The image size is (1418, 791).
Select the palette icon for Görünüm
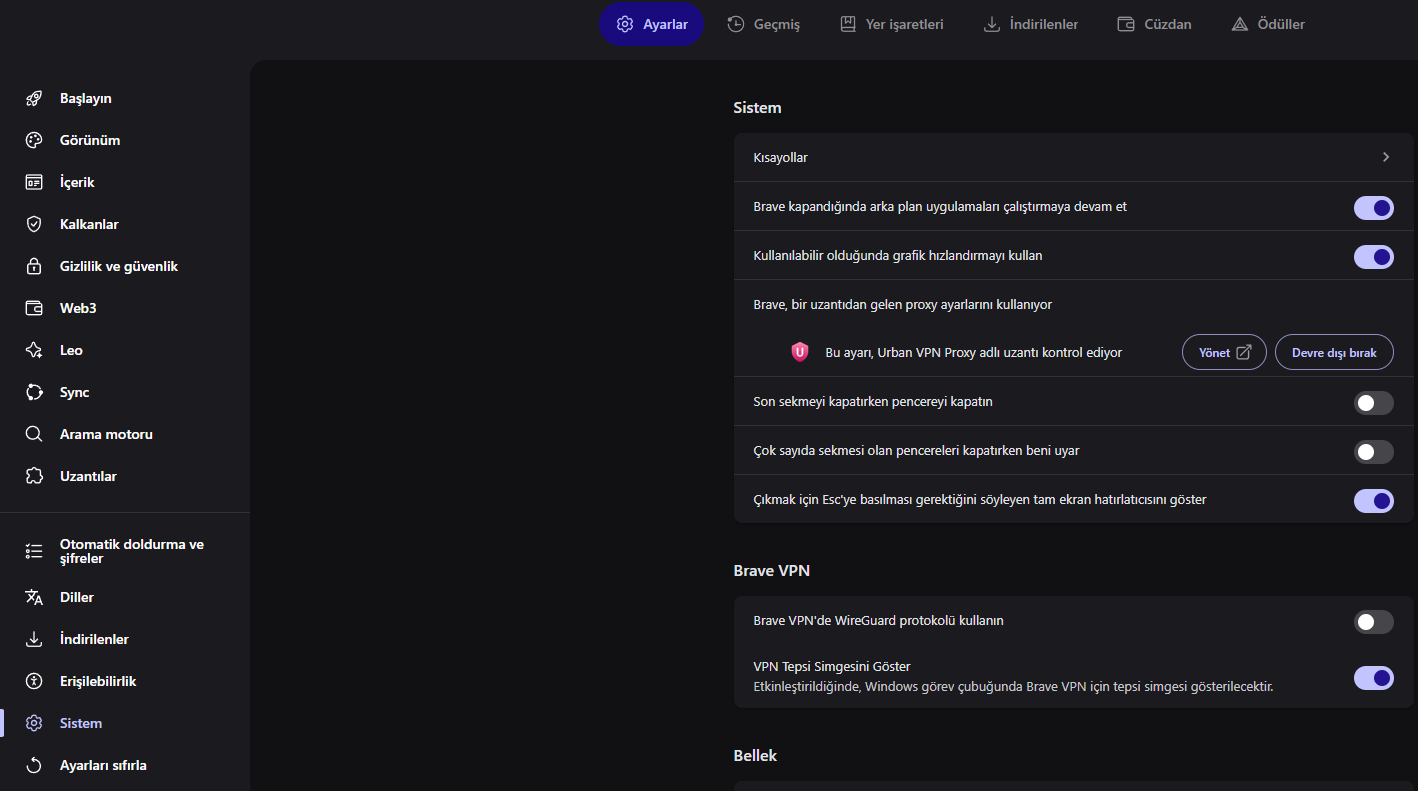(x=34, y=140)
